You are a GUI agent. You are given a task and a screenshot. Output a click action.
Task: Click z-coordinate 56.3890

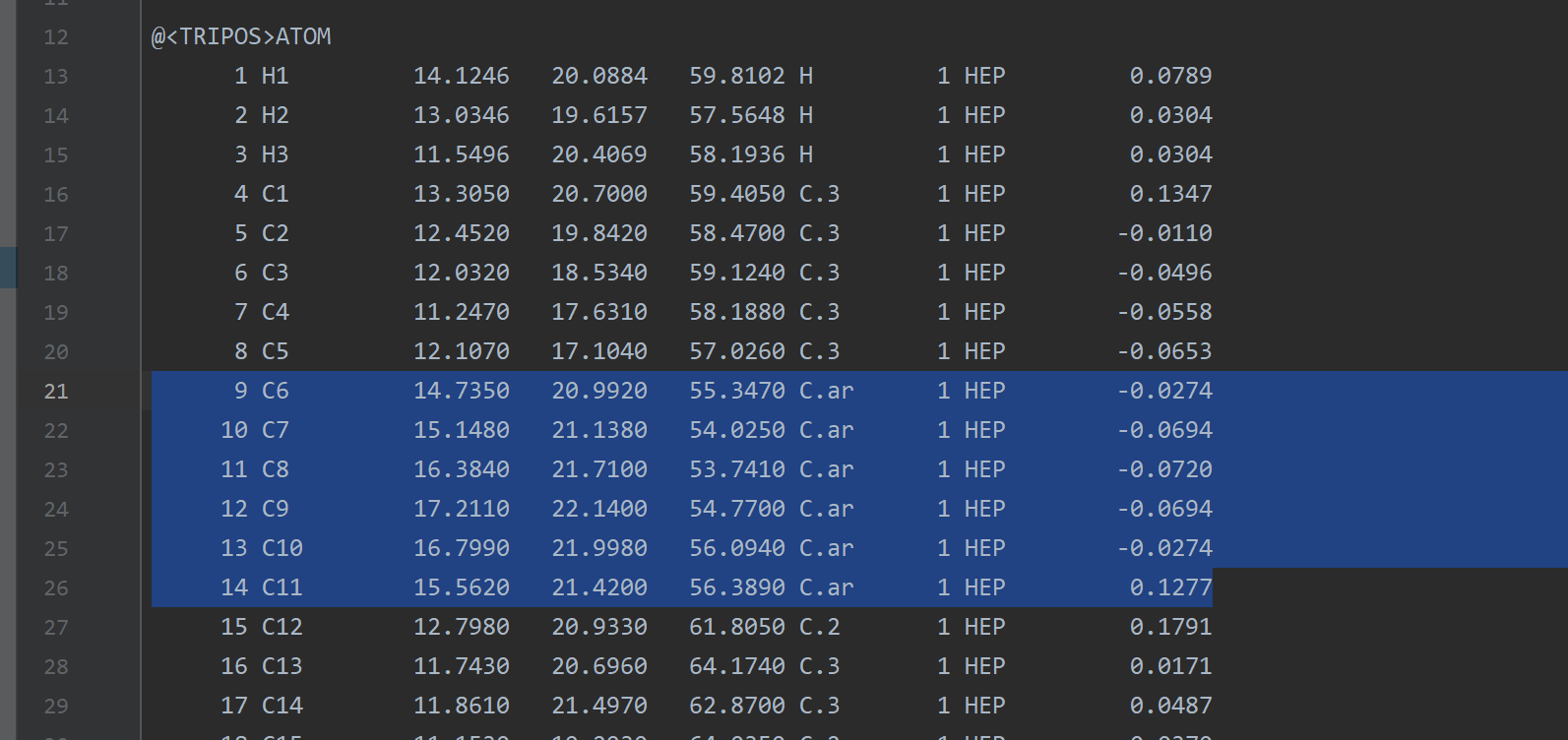(x=737, y=587)
